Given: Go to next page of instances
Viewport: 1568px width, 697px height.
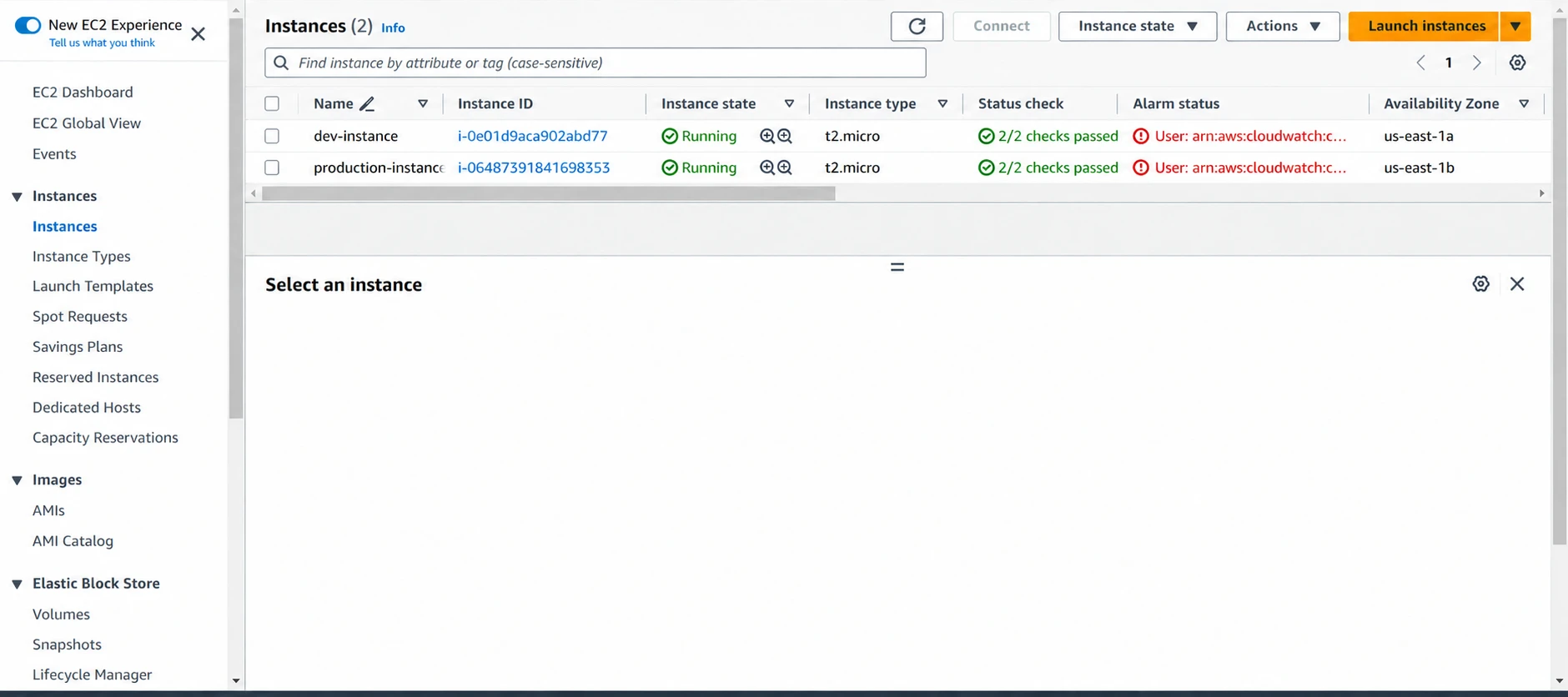Looking at the screenshot, I should point(1477,63).
